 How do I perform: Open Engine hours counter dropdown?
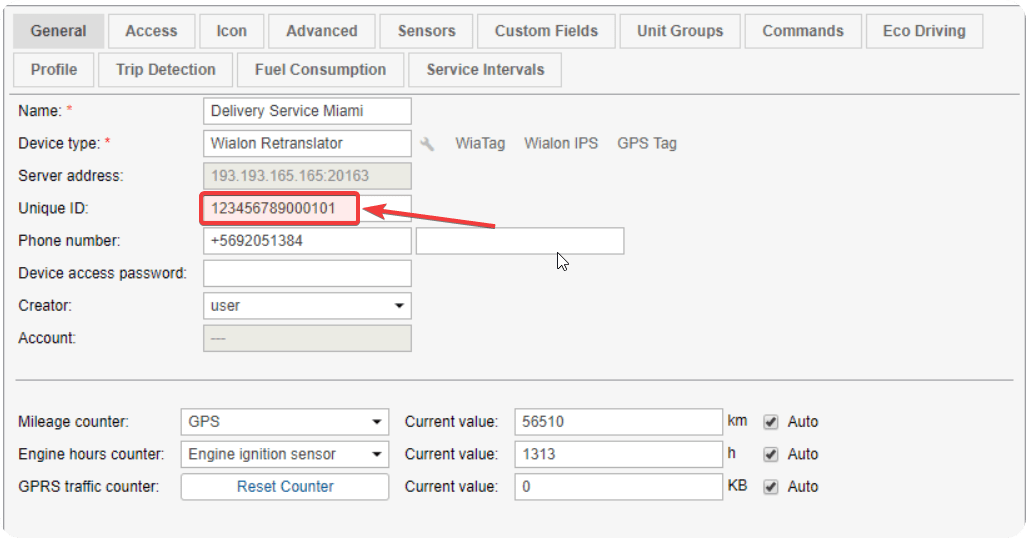point(285,454)
